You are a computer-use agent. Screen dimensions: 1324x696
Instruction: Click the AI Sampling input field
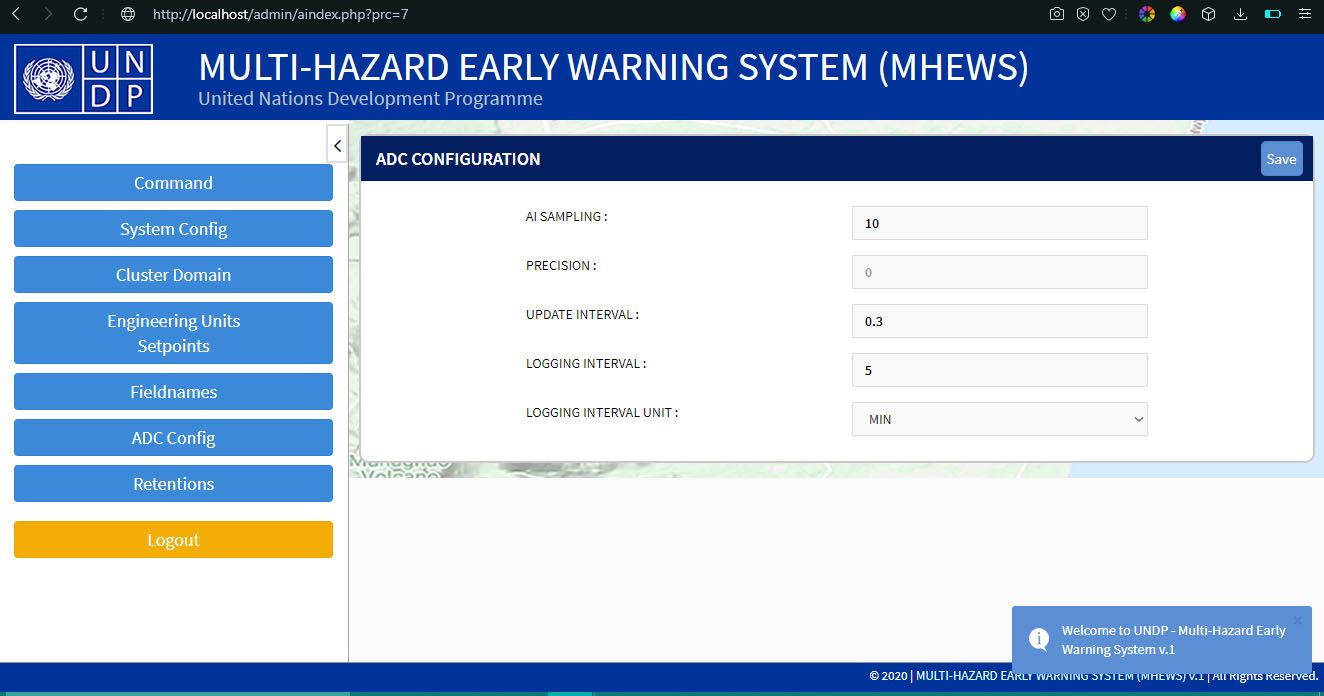click(999, 223)
